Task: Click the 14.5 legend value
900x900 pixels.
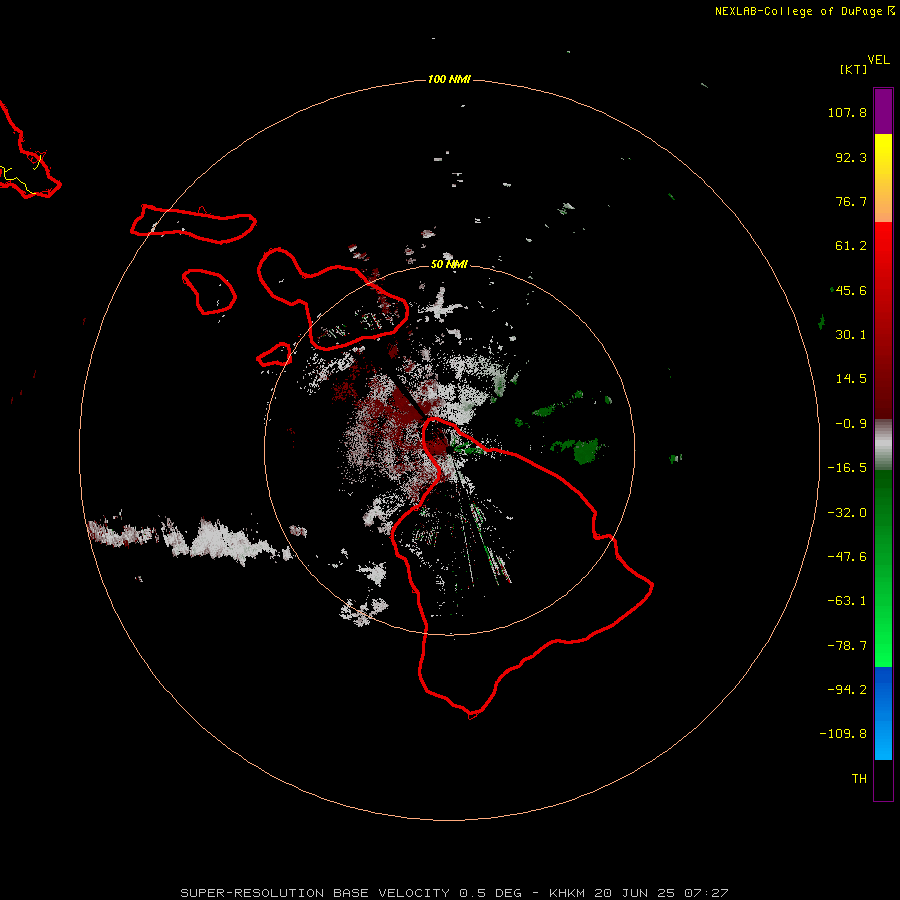Action: click(851, 379)
